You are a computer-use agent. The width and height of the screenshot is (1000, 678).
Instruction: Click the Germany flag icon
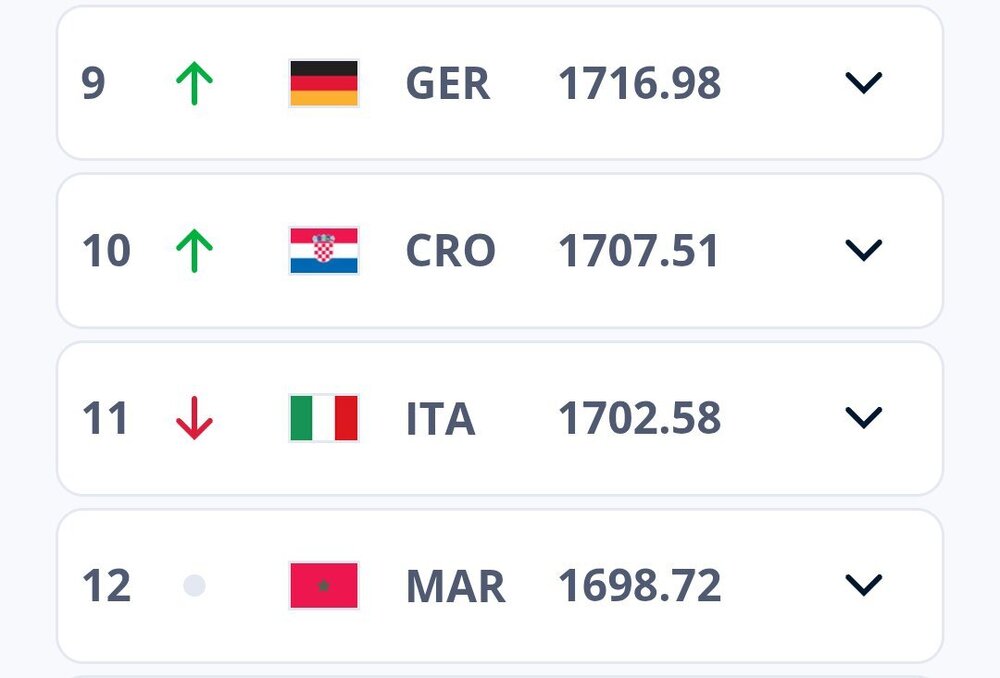(x=323, y=83)
